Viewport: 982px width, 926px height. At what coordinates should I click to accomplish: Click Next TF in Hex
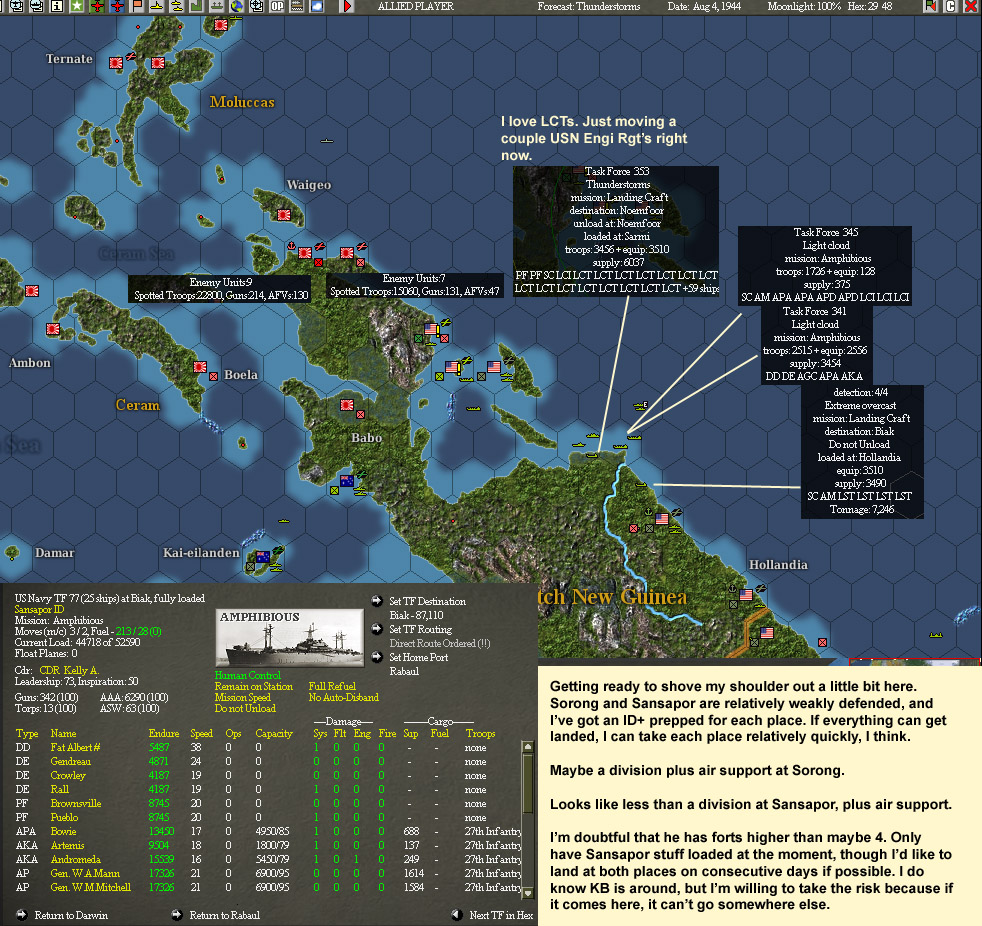(501, 915)
